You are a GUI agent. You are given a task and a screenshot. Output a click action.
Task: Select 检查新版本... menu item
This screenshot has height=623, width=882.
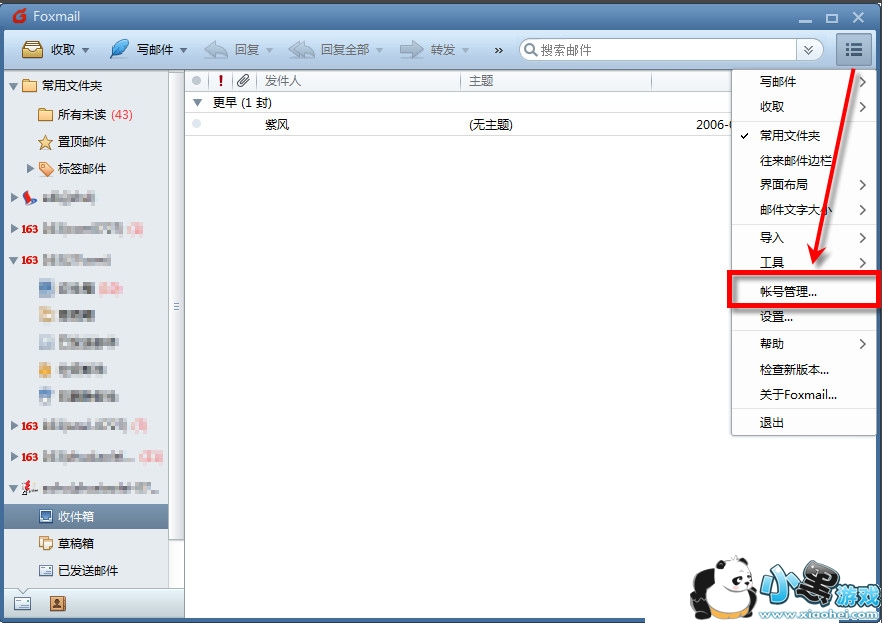pos(803,369)
